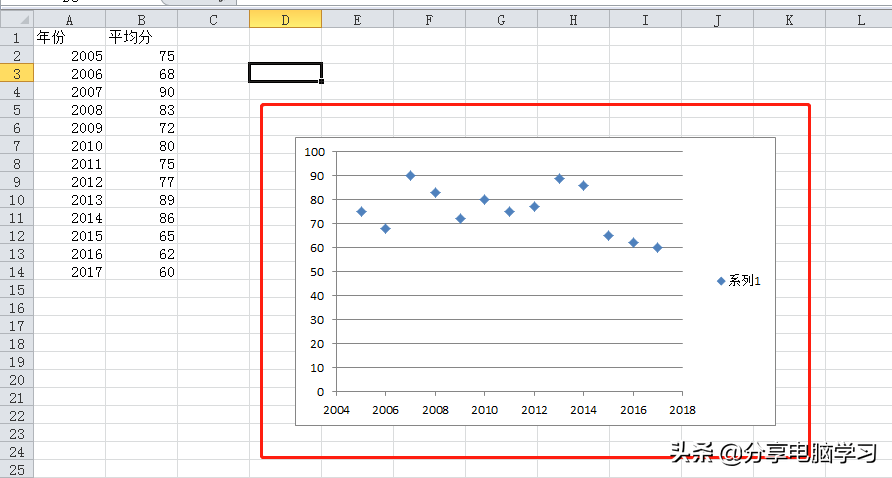Select row 25 header
The image size is (892, 478).
click(16, 470)
